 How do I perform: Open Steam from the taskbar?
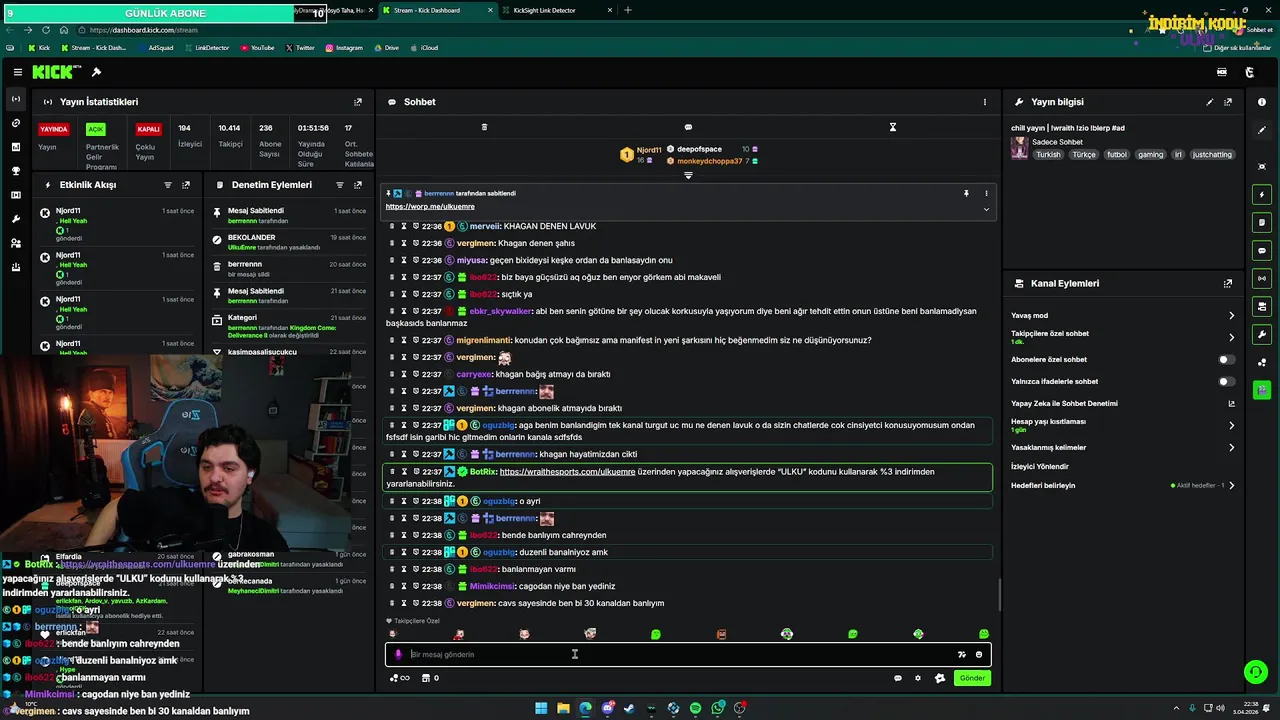coord(629,708)
